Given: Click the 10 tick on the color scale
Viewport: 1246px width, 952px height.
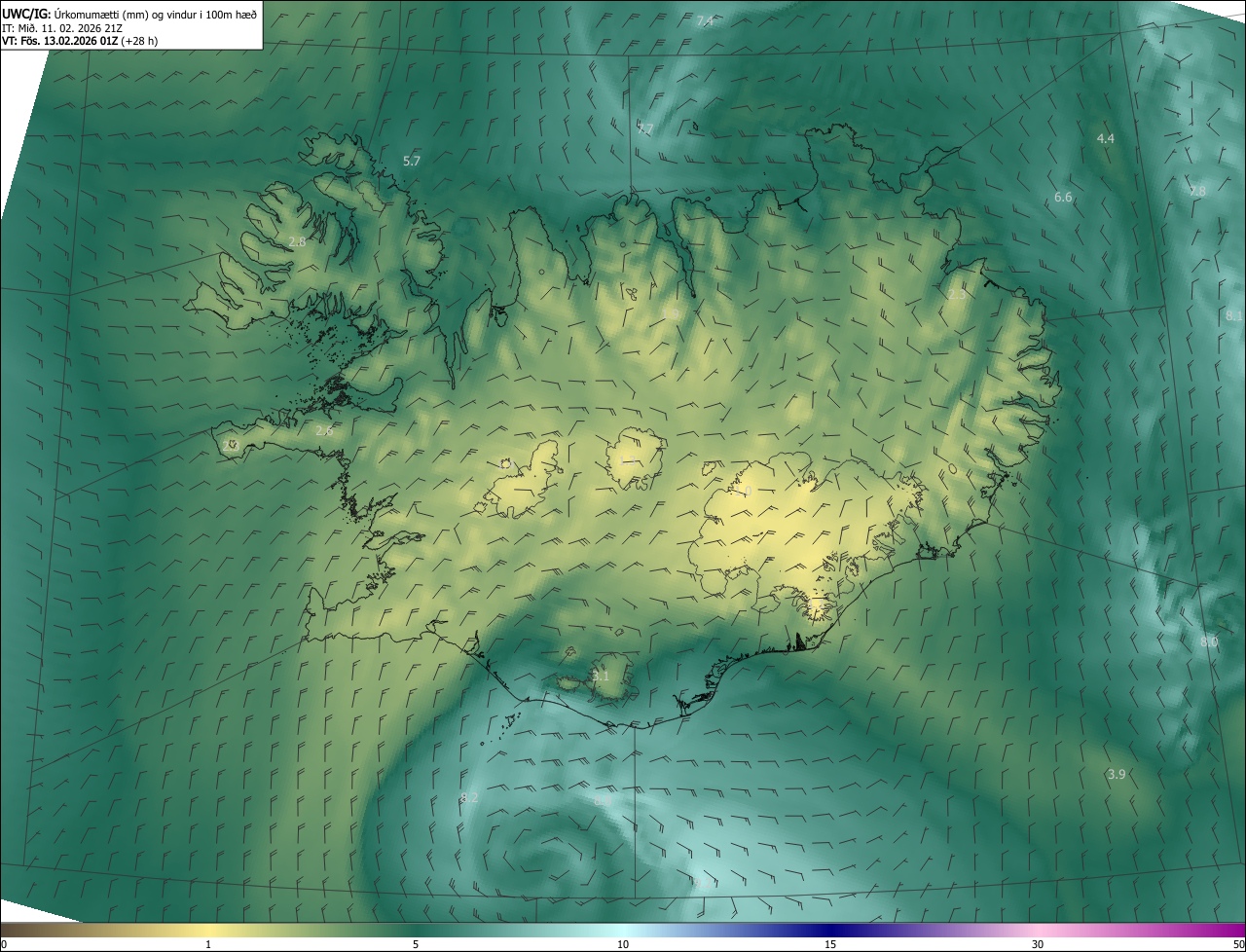Looking at the screenshot, I should tap(623, 944).
